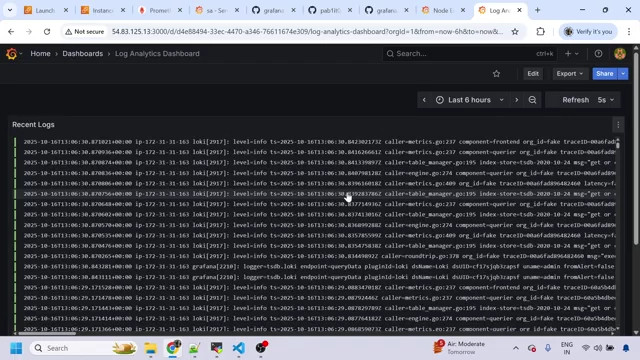Screen dimensions: 640x360
Task: Open File Explorer from taskbar
Action: 151,348
